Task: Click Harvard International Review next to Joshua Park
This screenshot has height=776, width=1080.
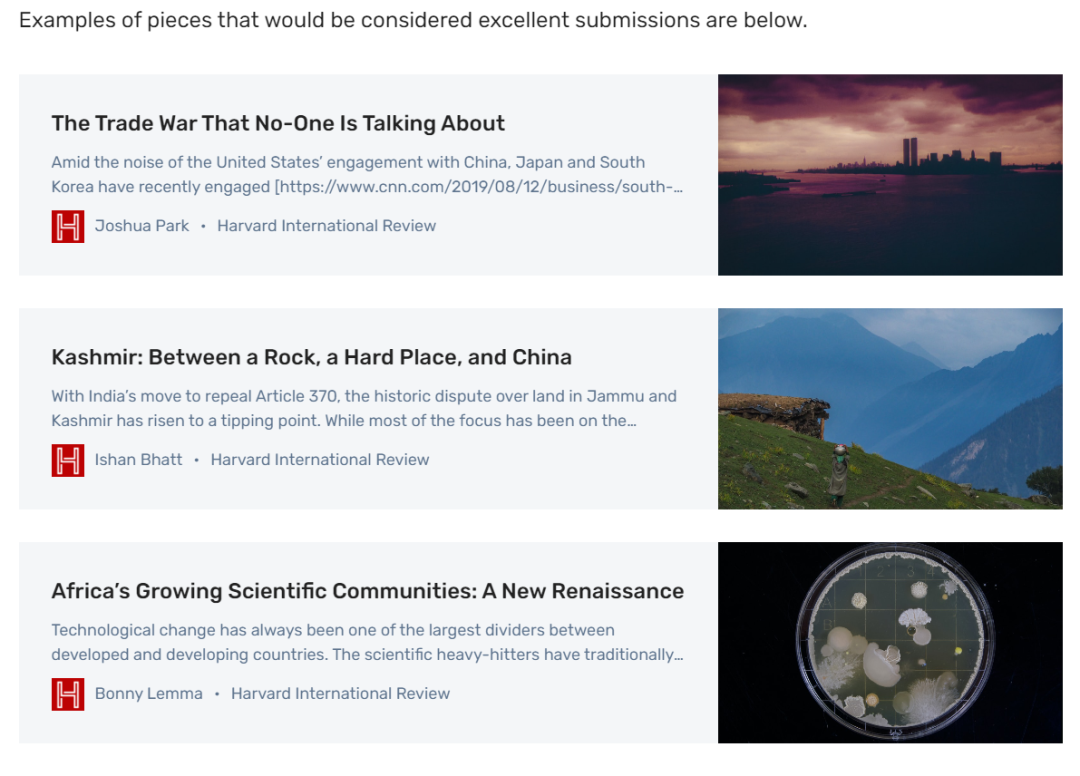Action: [326, 226]
